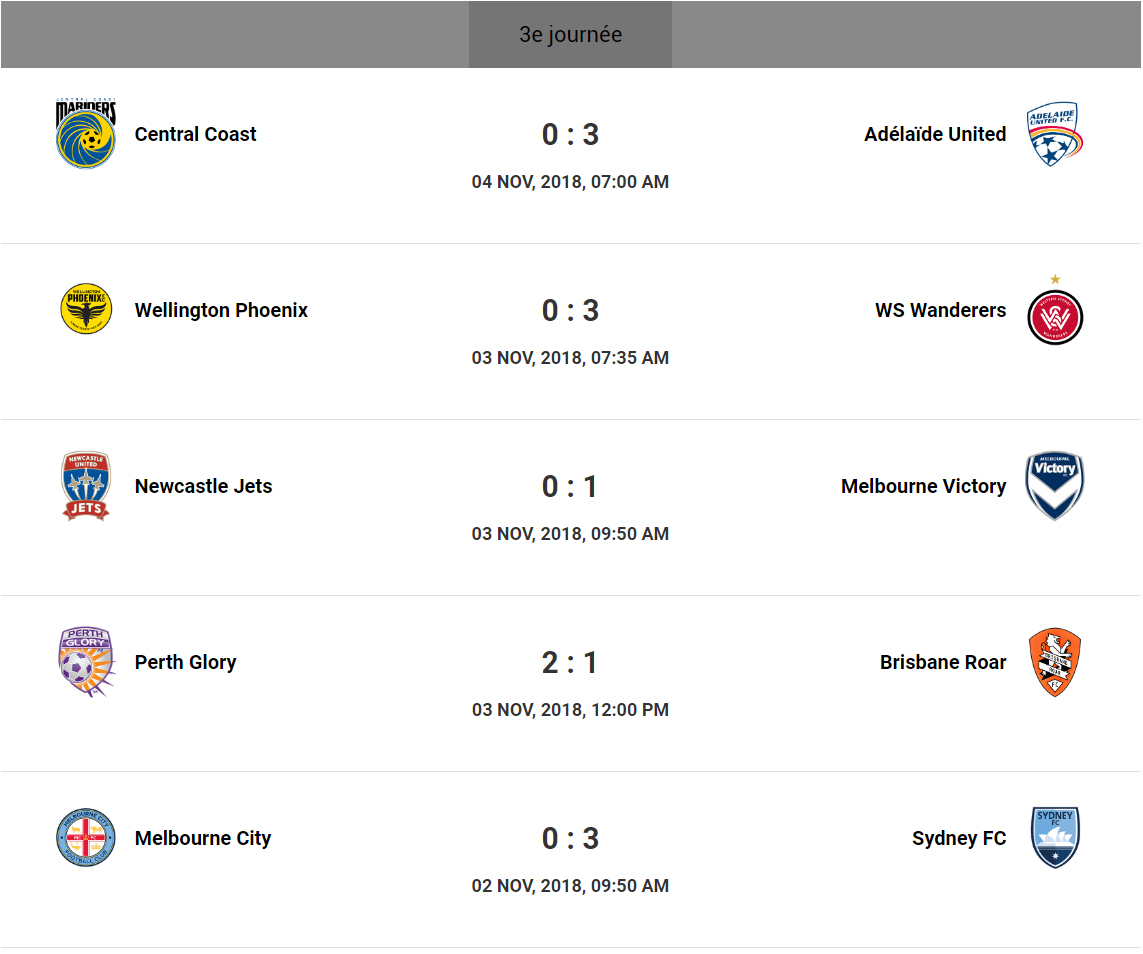Click the Wellington Phoenix logo
The image size is (1143, 954).
point(86,310)
